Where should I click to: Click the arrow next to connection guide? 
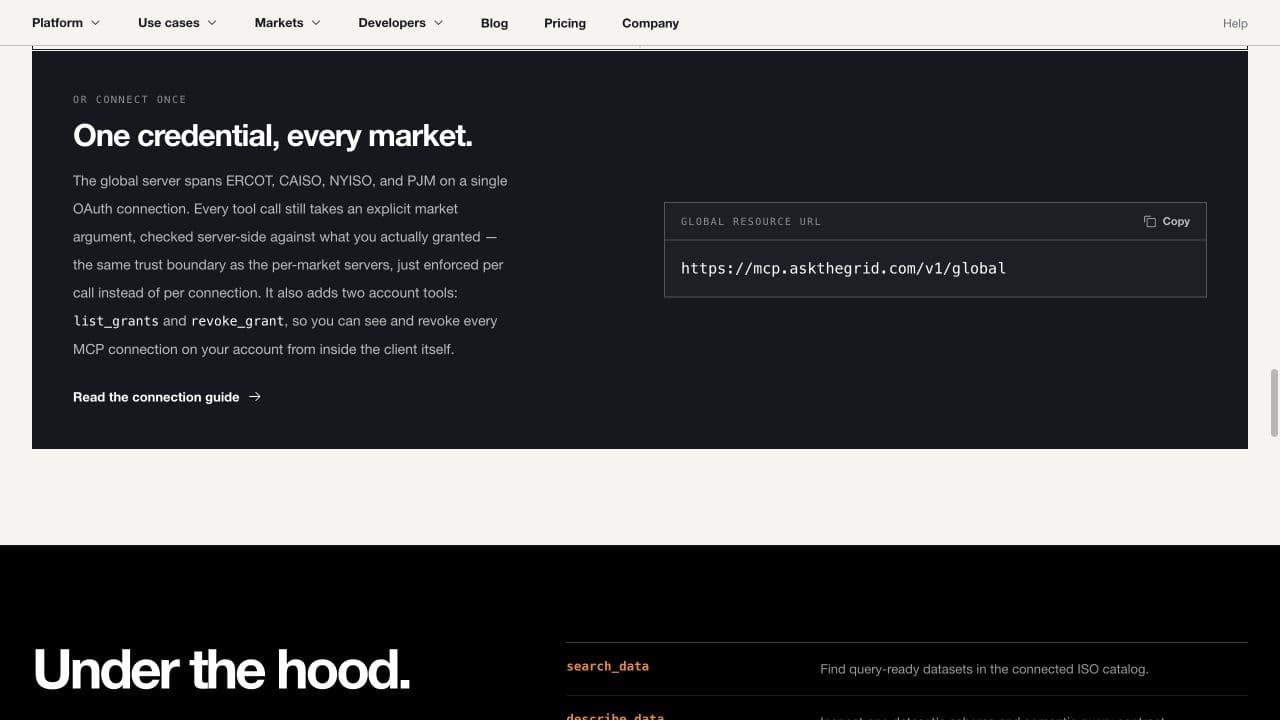[x=255, y=397]
